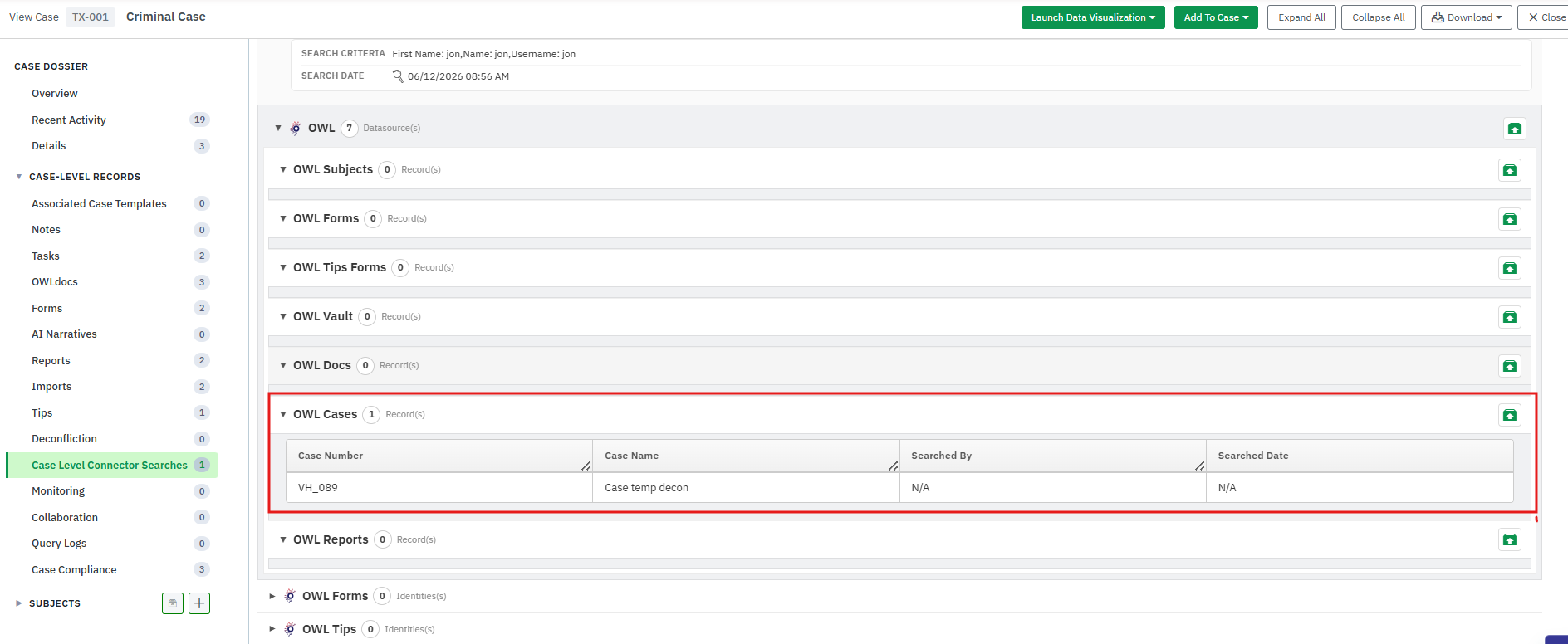
Task: Click the Searched Date column header
Action: click(x=1360, y=456)
